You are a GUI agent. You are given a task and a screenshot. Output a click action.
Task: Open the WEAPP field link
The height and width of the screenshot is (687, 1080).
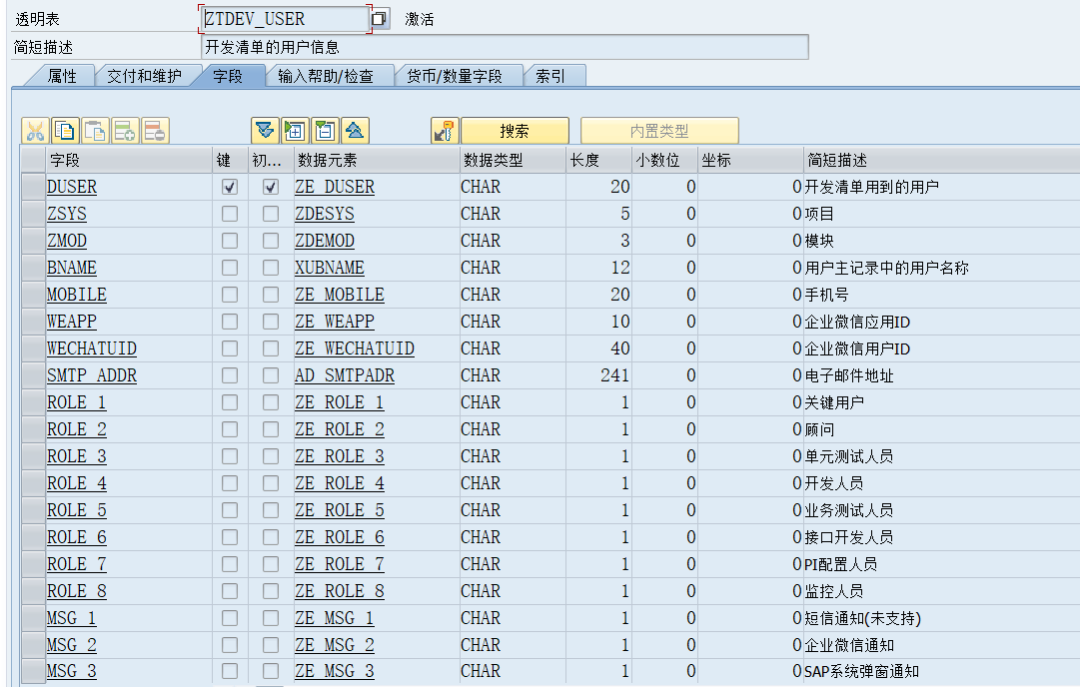click(x=72, y=322)
